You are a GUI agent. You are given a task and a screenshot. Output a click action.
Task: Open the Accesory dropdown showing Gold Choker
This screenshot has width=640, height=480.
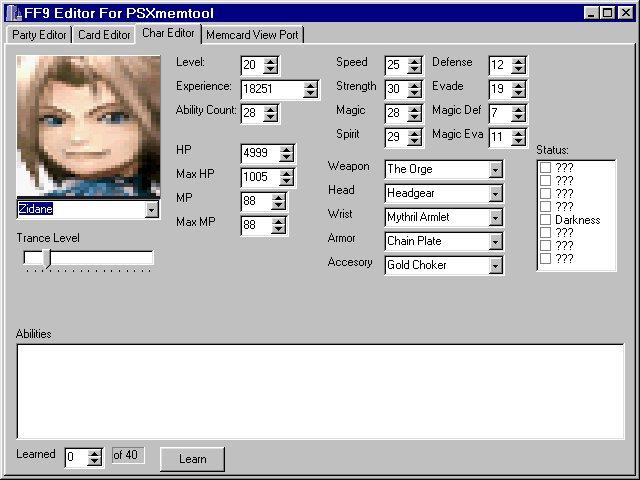tap(496, 266)
